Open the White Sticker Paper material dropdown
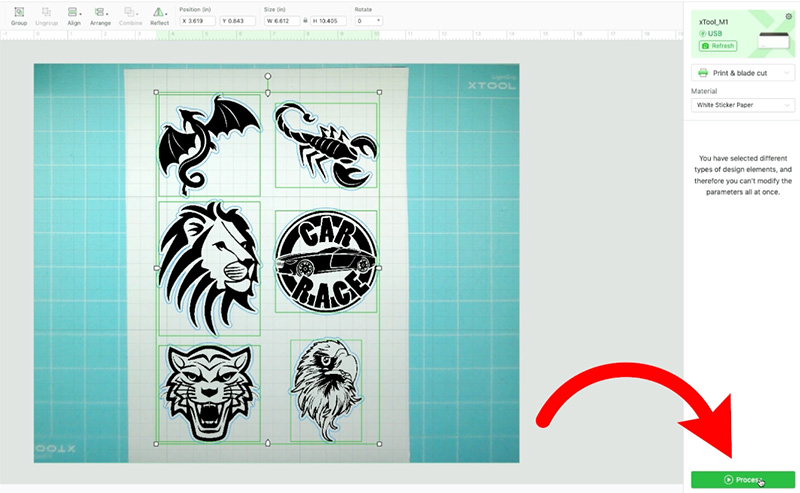The image size is (800, 493). click(742, 105)
